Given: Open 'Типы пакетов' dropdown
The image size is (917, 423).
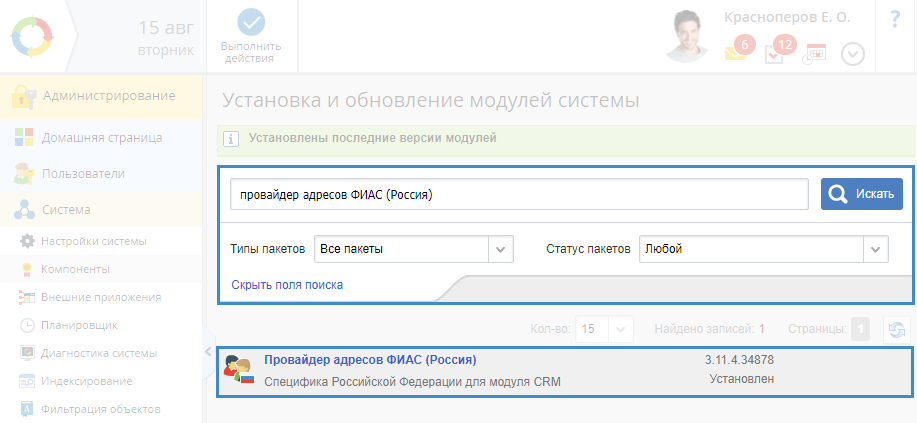Looking at the screenshot, I should point(500,249).
